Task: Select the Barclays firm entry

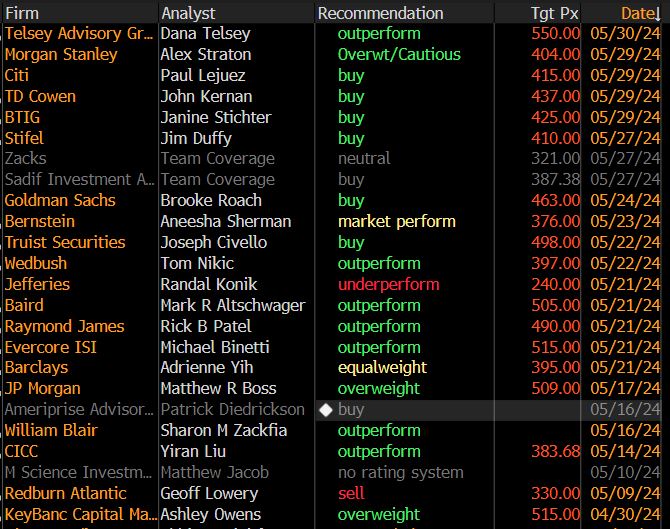Action: (37, 367)
